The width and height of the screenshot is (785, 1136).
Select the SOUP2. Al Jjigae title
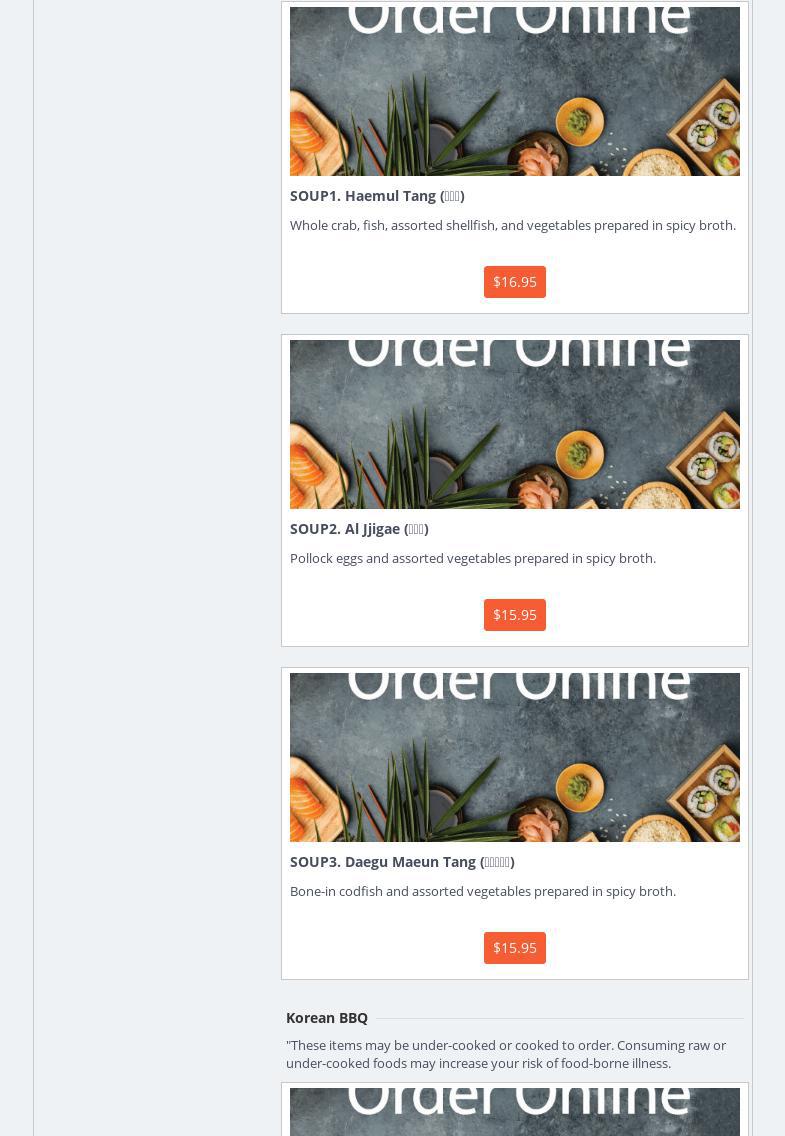click(359, 529)
